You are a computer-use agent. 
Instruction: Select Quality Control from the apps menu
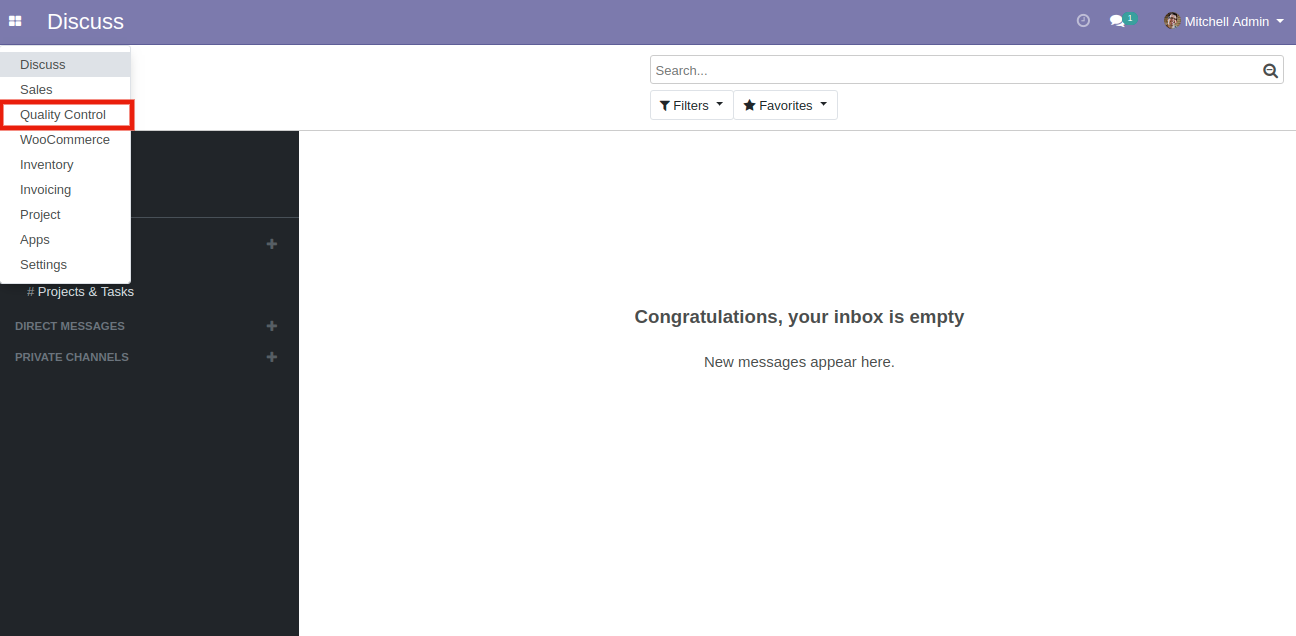click(x=63, y=115)
